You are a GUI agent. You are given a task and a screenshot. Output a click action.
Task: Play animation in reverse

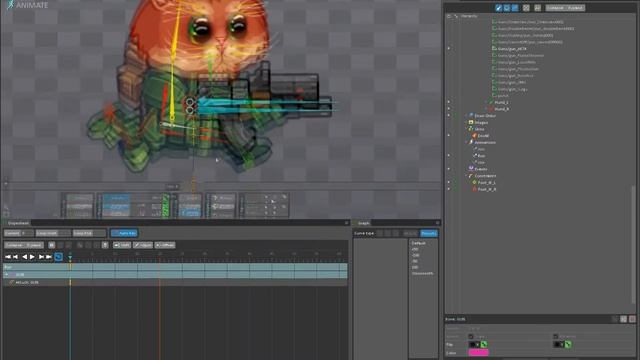coord(24,257)
